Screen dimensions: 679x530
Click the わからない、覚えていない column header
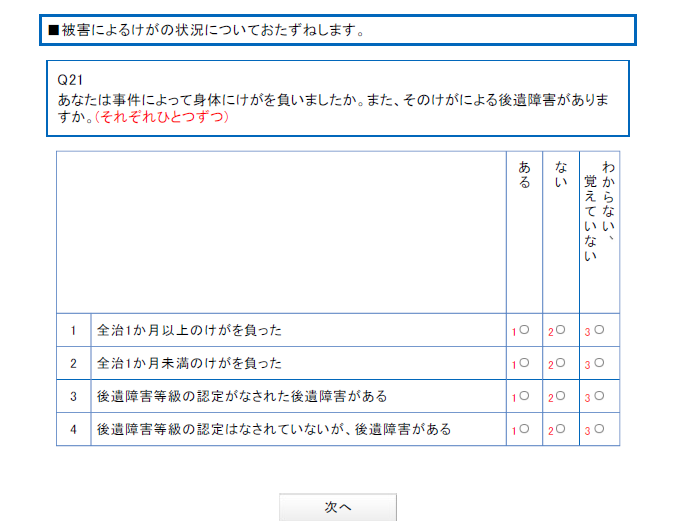(599, 211)
